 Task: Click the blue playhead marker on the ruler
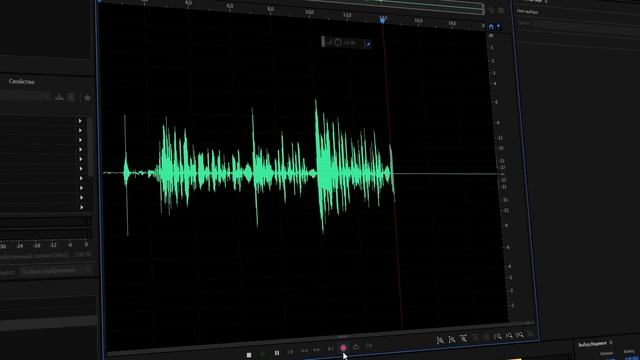(382, 19)
